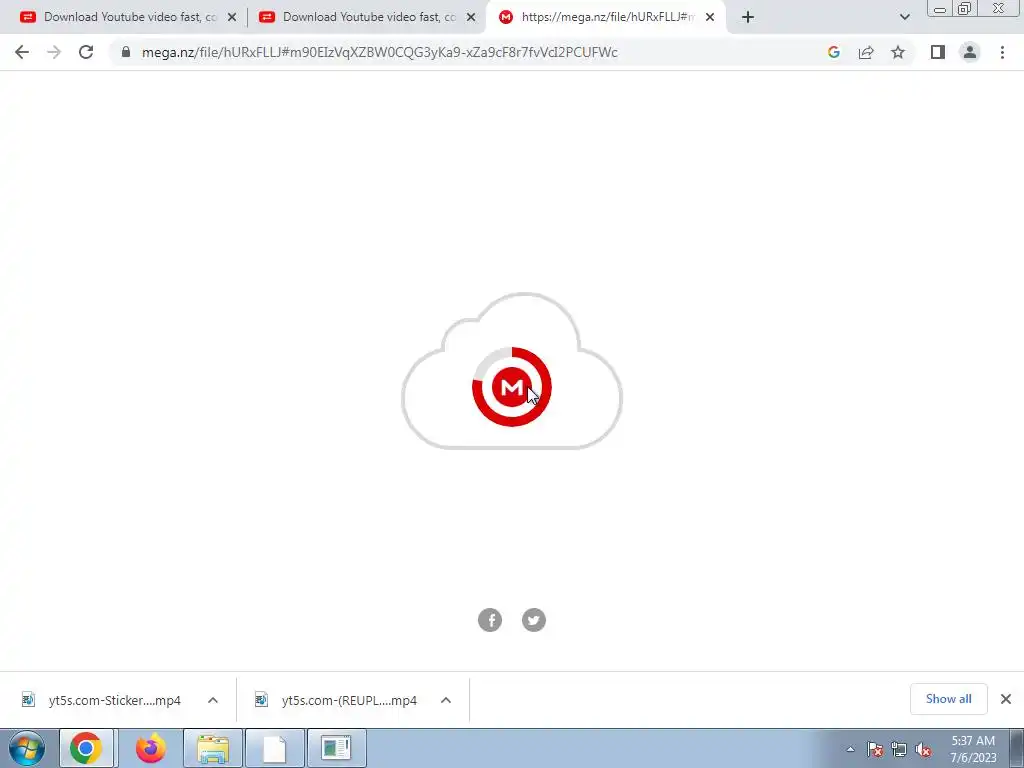Click the Show desktop strip
Image resolution: width=1024 pixels, height=768 pixels.
pyautogui.click(x=1017, y=748)
